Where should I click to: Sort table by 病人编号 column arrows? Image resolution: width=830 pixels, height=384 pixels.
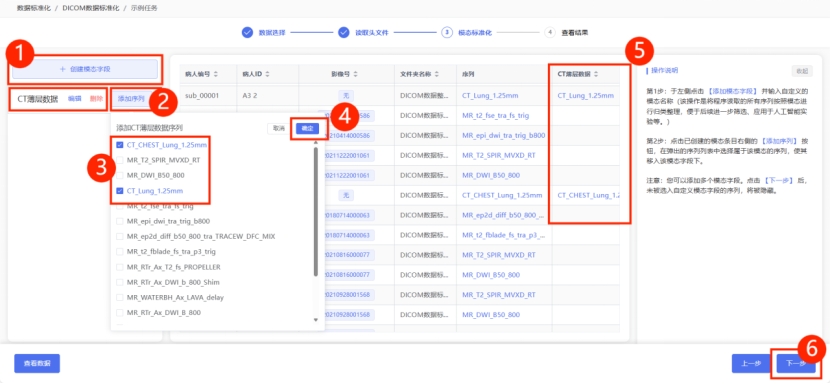215,74
